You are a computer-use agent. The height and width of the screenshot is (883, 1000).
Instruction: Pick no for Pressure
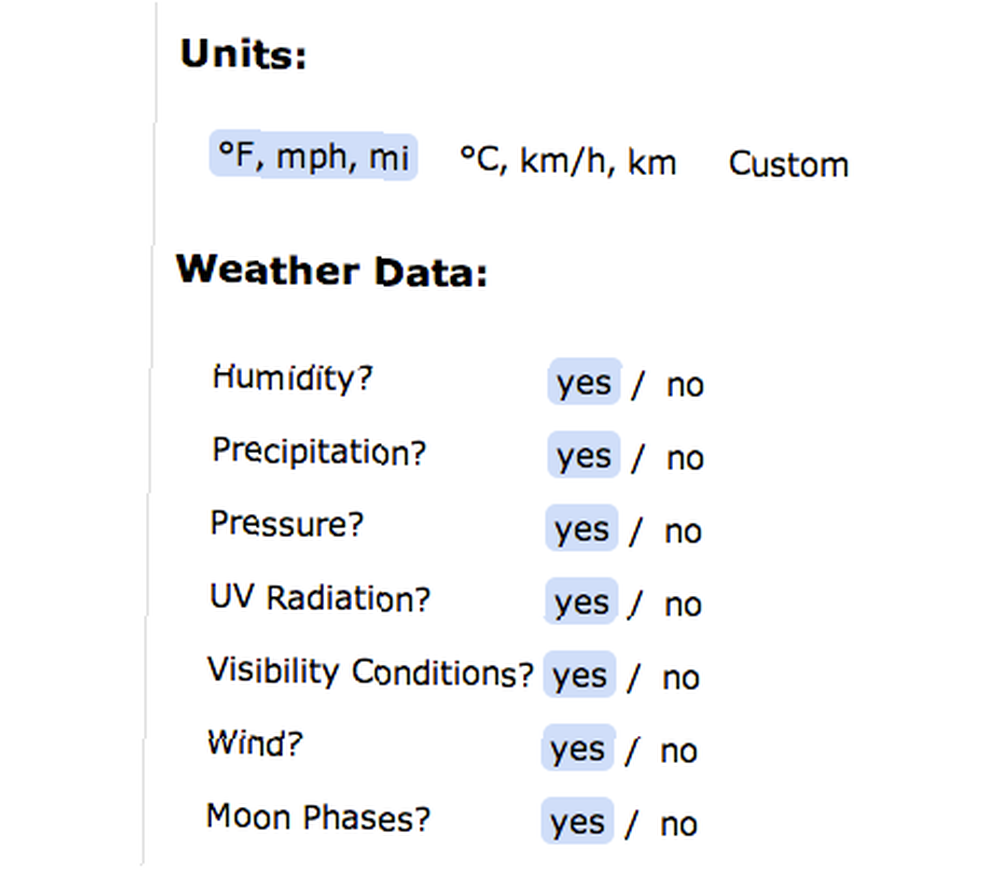(683, 532)
